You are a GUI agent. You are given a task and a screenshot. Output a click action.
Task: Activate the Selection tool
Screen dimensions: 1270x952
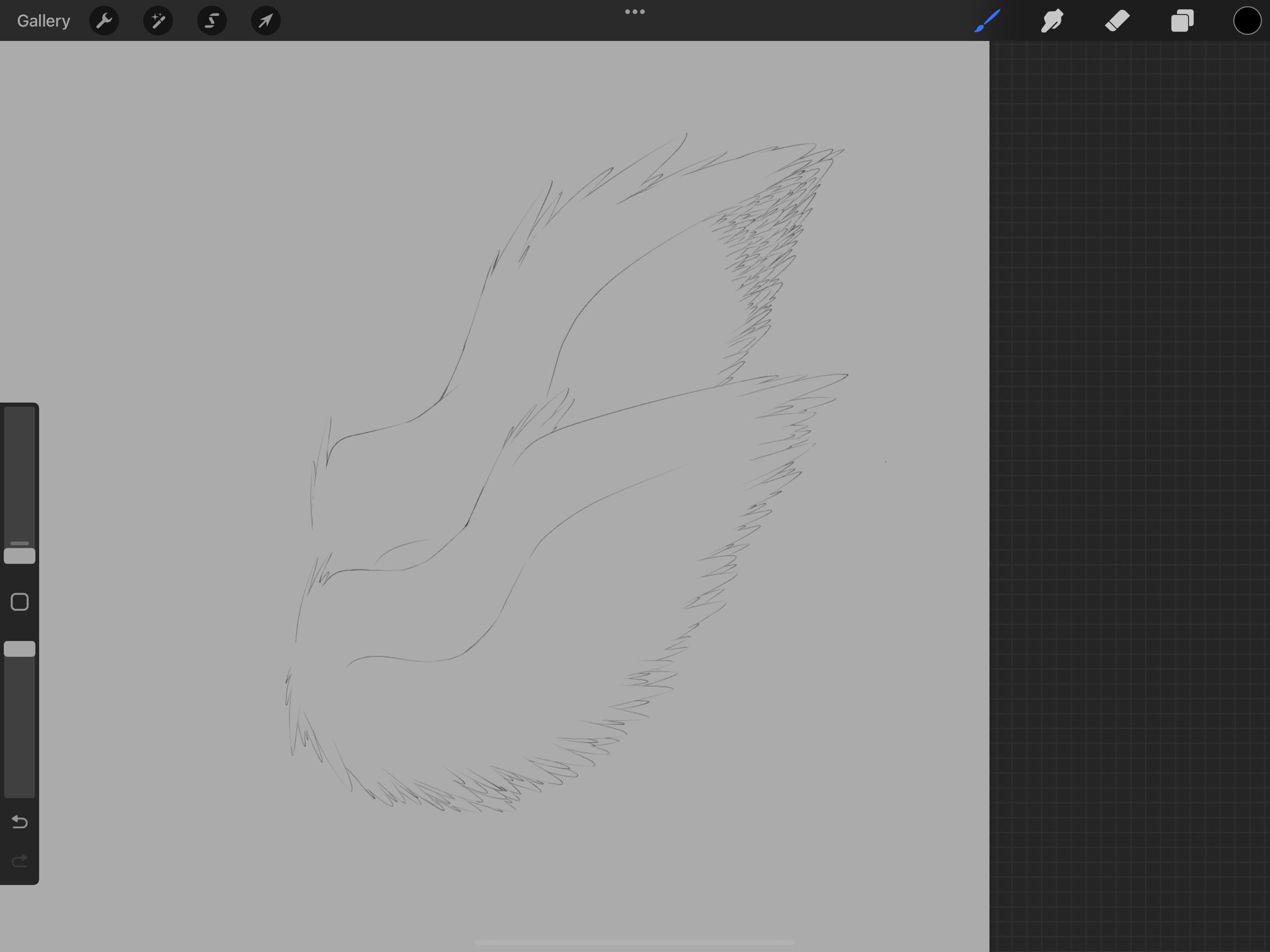click(211, 21)
